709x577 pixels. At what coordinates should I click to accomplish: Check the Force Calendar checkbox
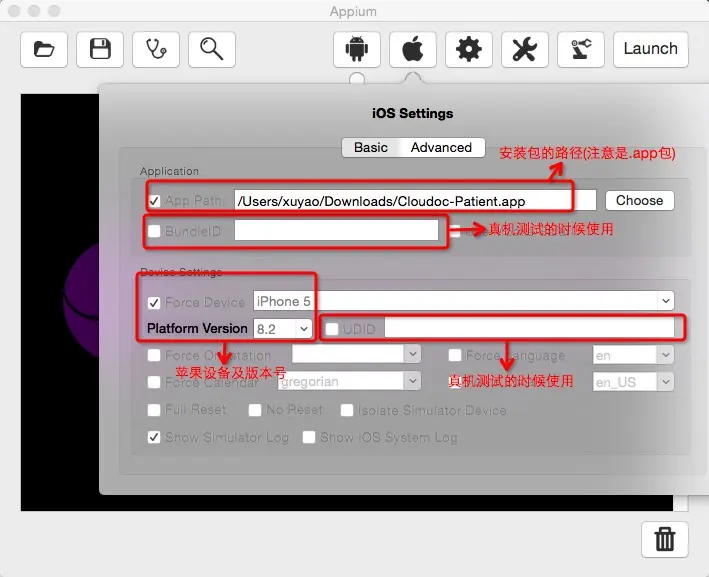[154, 382]
